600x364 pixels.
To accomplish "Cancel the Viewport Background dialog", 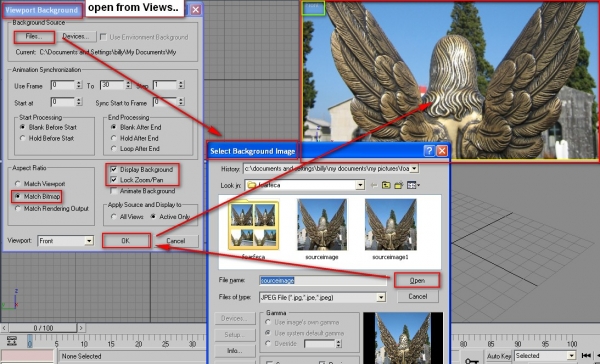I will pyautogui.click(x=176, y=241).
